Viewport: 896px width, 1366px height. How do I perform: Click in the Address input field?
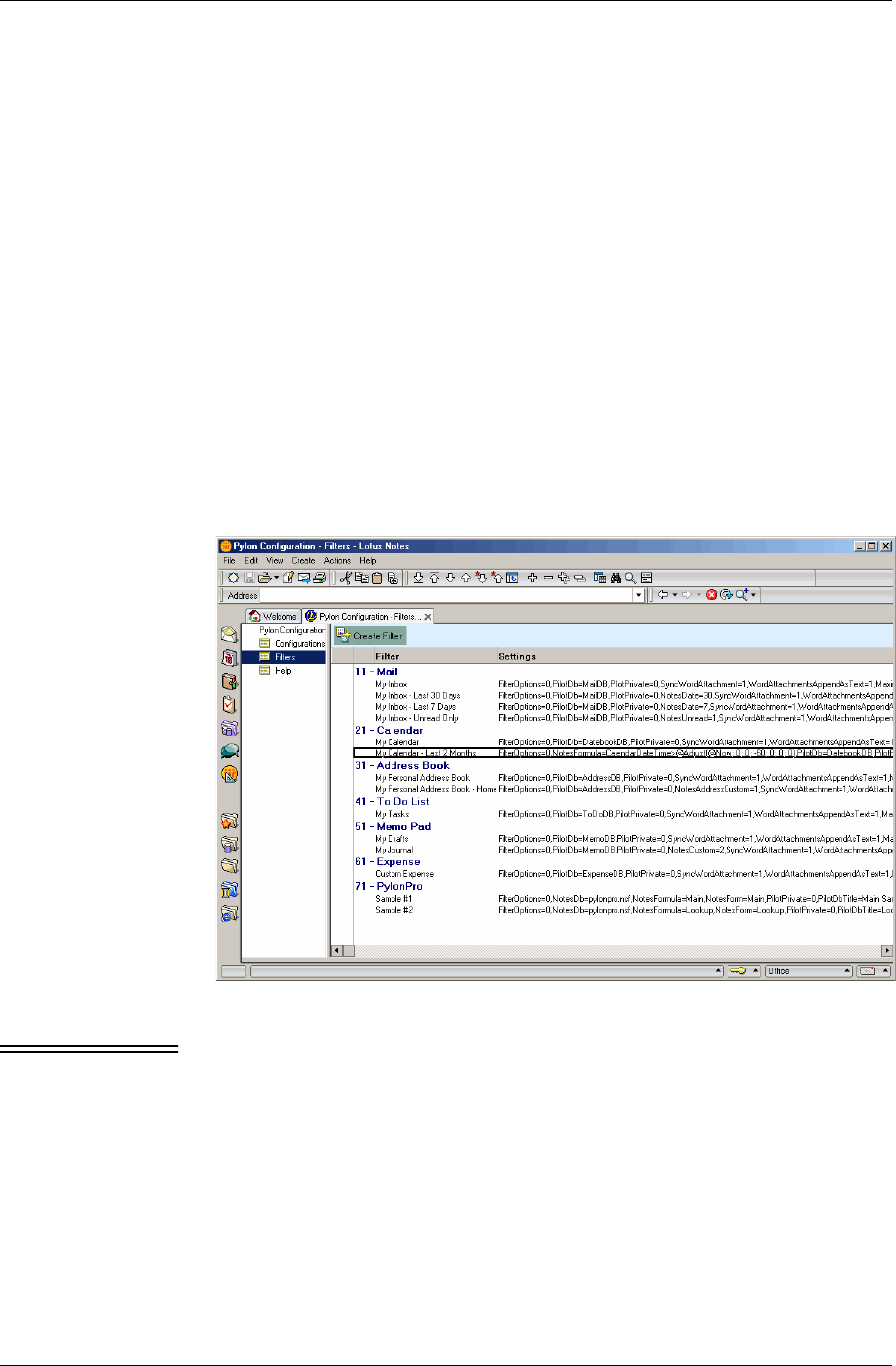coord(446,596)
